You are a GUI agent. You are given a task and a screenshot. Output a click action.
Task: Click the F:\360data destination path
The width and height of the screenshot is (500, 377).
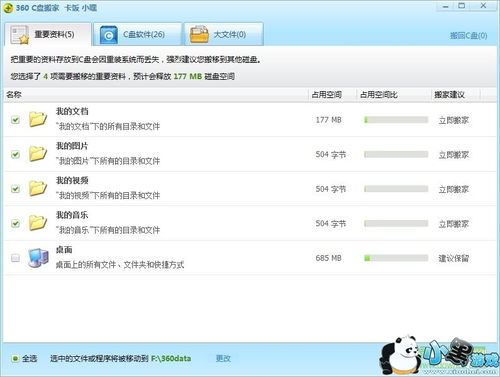coord(171,359)
